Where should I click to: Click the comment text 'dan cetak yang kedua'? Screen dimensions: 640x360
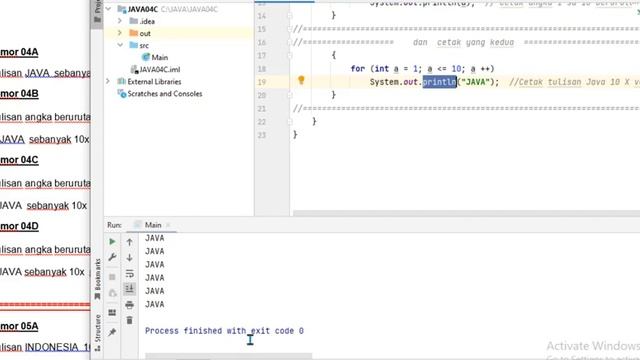[463, 42]
